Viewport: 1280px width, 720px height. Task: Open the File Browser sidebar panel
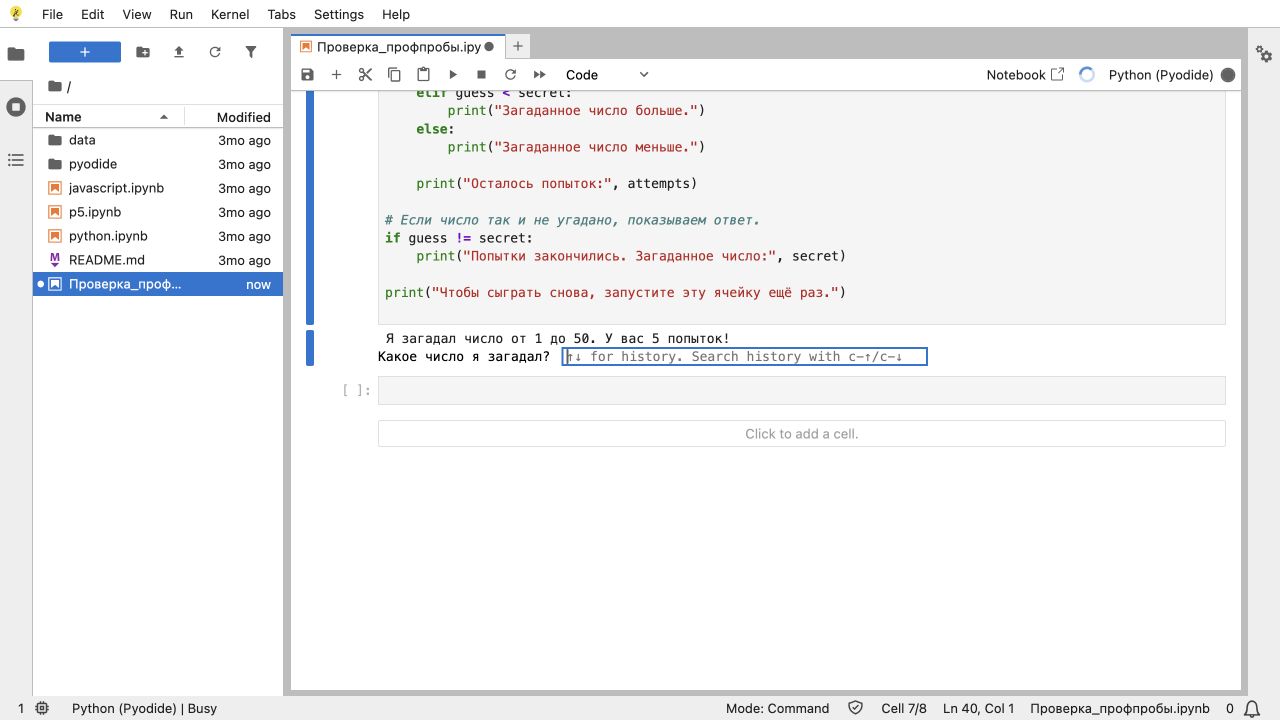[16, 54]
